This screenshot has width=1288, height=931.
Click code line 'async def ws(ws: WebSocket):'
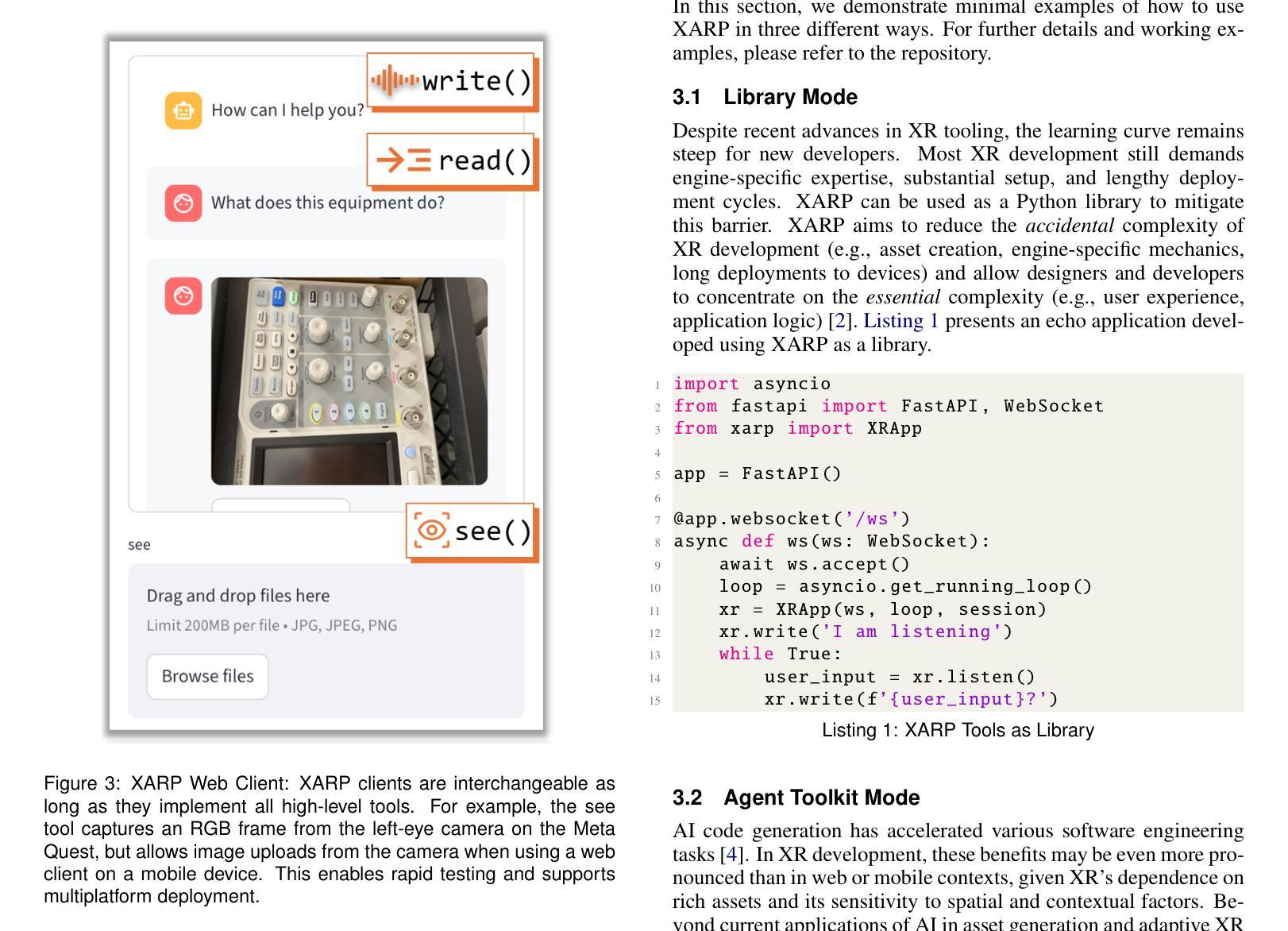click(x=832, y=542)
